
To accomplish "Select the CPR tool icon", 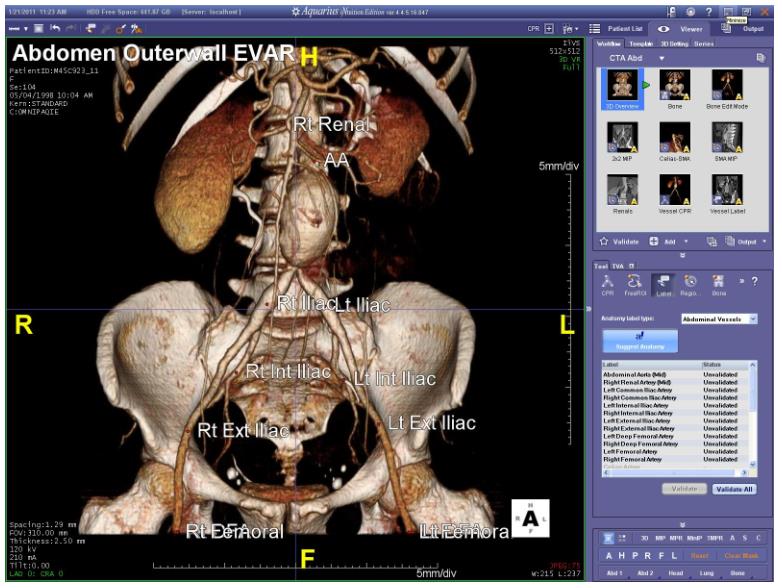I will (608, 283).
